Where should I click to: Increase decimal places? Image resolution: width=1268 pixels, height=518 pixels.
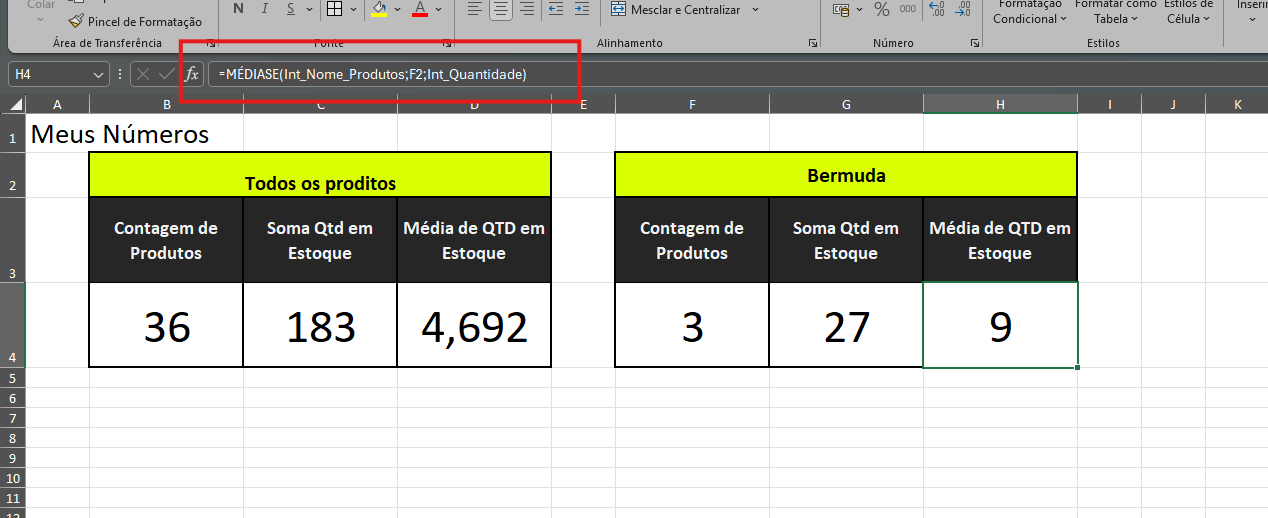pos(937,9)
